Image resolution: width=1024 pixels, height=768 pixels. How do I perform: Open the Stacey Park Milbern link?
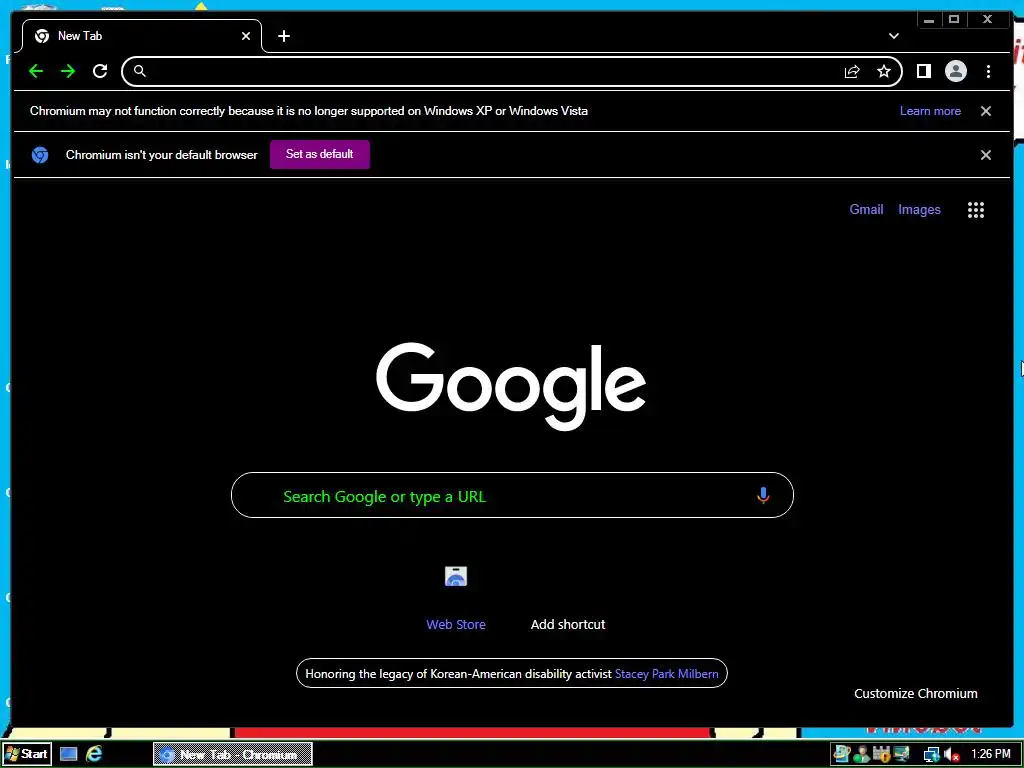coord(666,674)
